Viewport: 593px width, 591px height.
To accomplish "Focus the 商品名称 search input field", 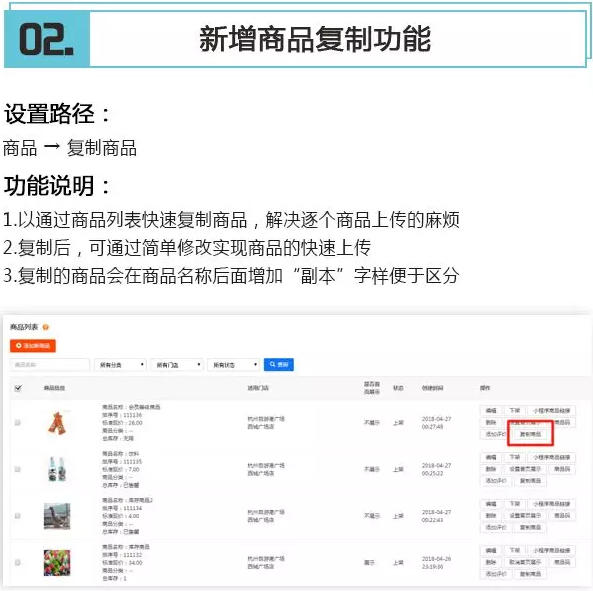I will coord(50,365).
